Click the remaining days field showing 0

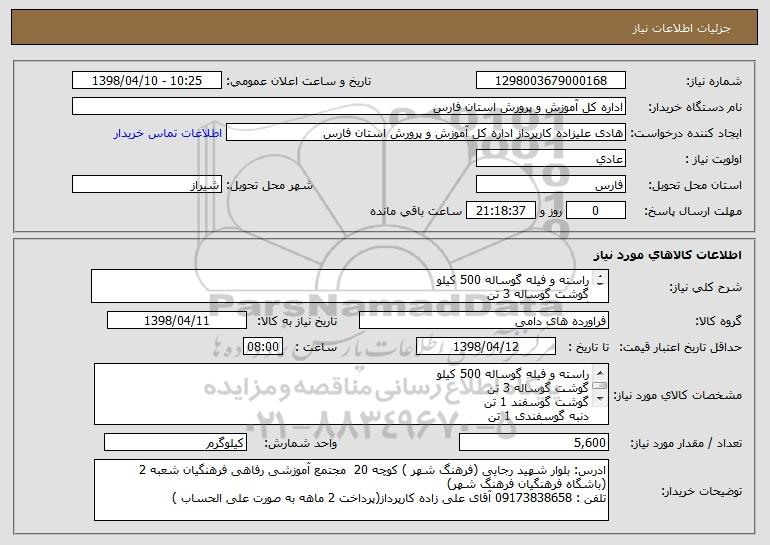pyautogui.click(x=596, y=211)
